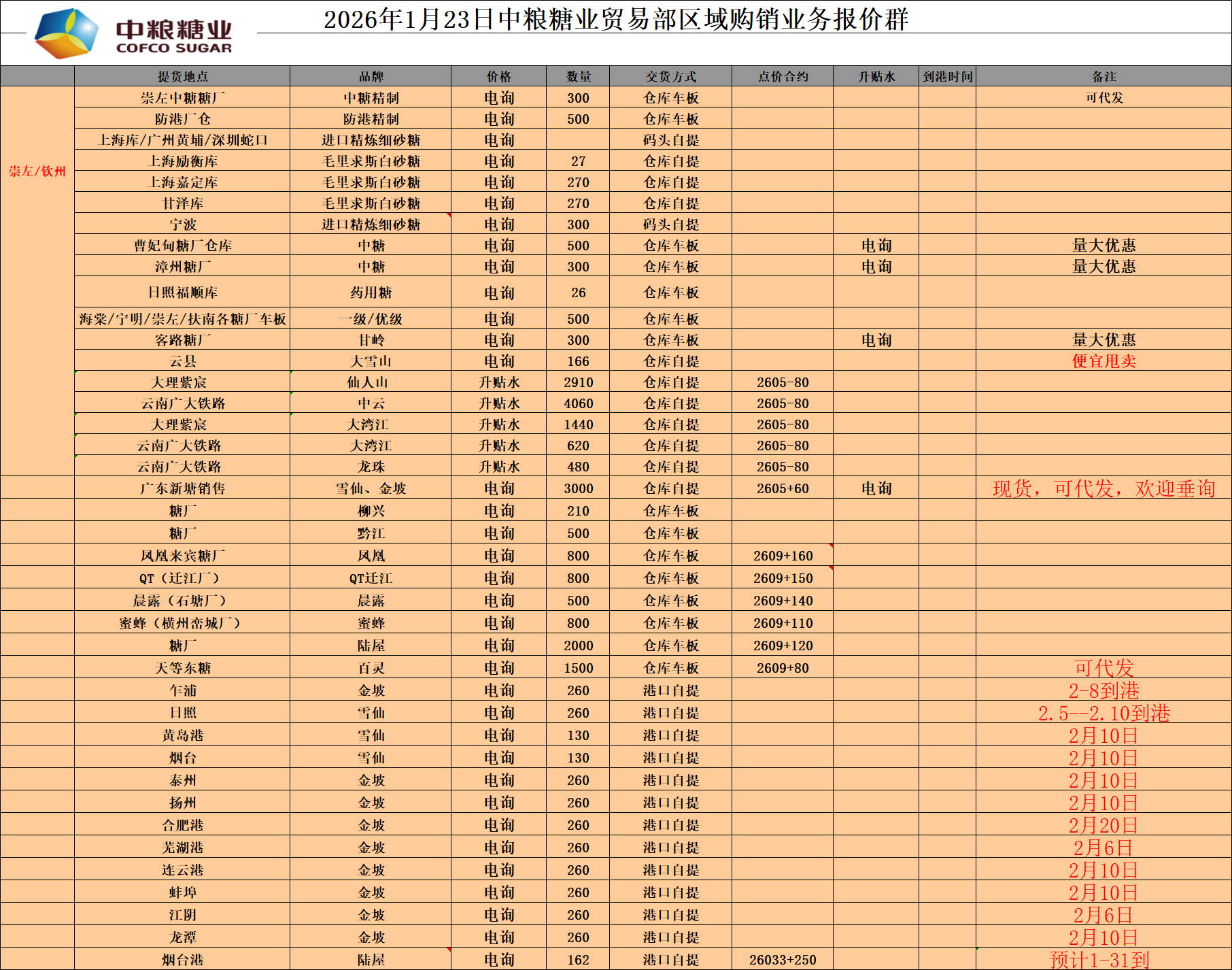Select the quantity cell showing 2910
This screenshot has height=970, width=1232.
tap(578, 382)
